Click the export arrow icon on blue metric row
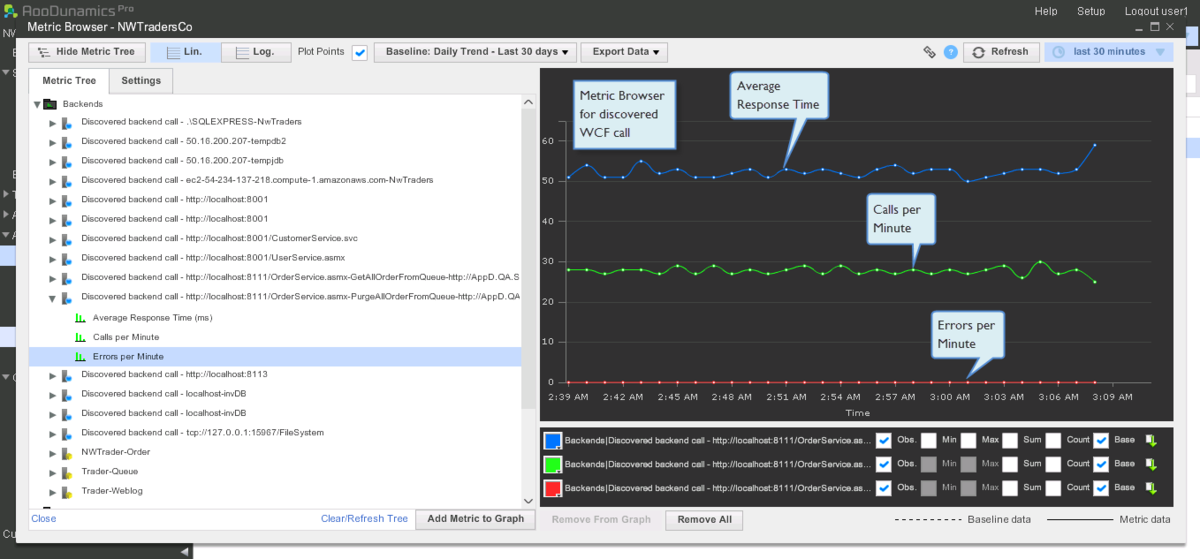Viewport: 1200px width, 559px height. [x=1151, y=440]
